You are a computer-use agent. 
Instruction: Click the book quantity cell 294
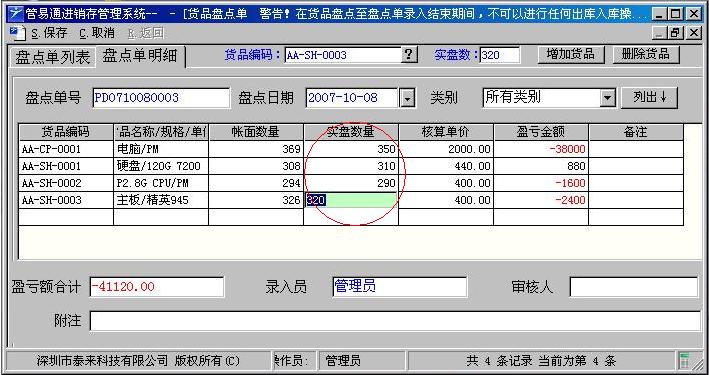(x=256, y=183)
